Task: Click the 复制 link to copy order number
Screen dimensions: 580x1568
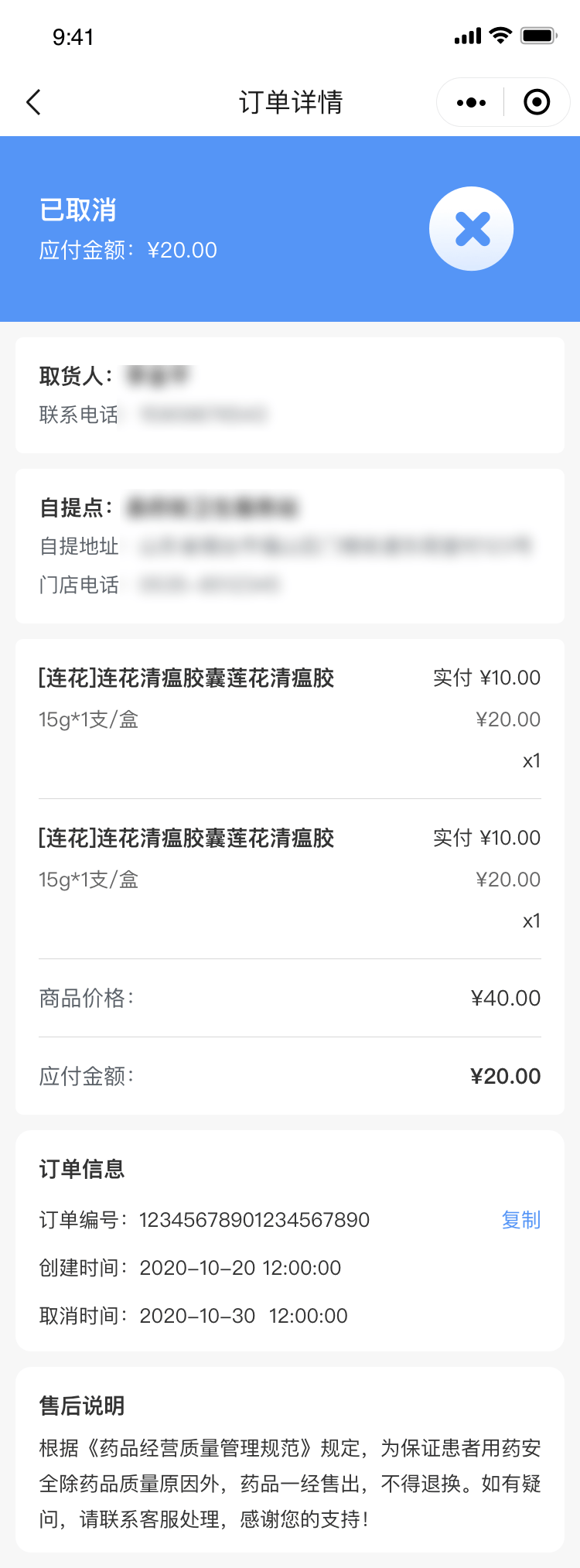Action: [x=520, y=1220]
